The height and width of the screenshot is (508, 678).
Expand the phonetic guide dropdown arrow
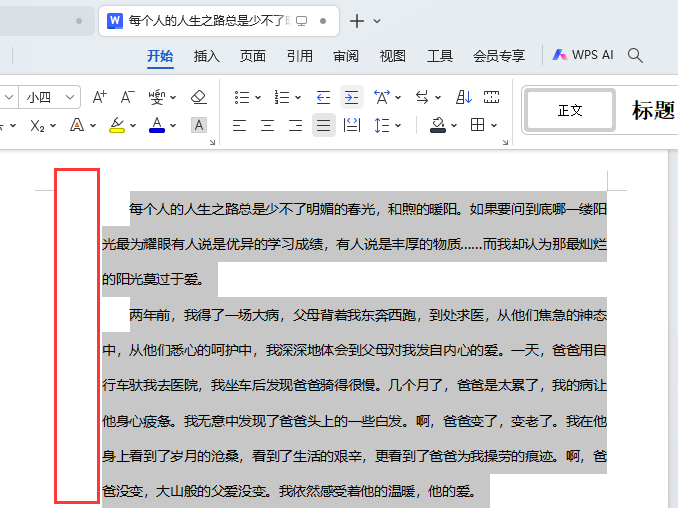tap(173, 98)
